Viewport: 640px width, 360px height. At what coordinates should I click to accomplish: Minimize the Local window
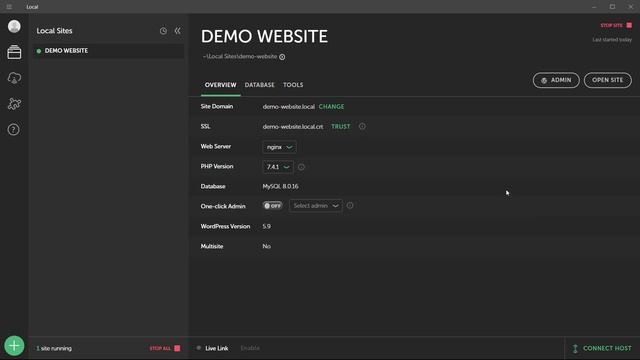[x=594, y=7]
